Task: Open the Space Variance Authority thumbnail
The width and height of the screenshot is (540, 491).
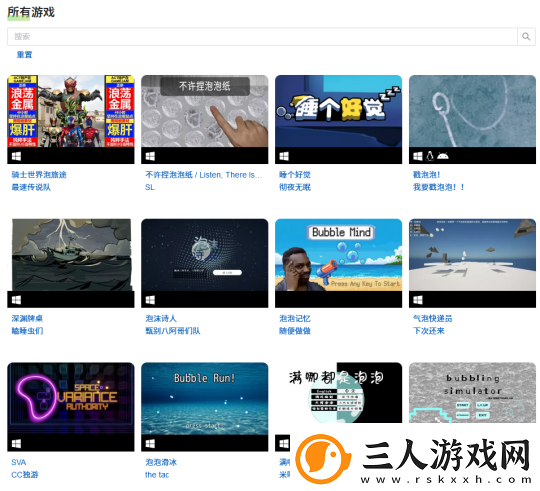Action: pyautogui.click(x=71, y=398)
